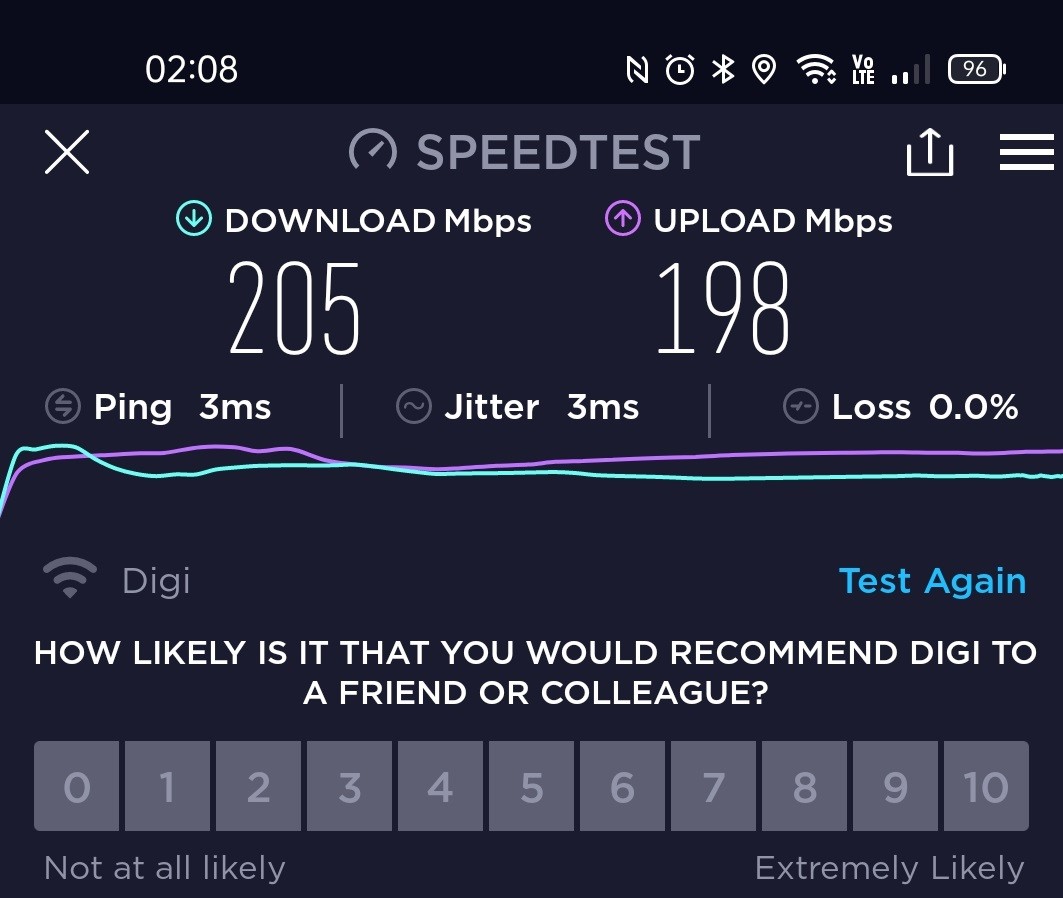Tap the Jitter wave icon
The width and height of the screenshot is (1063, 898).
point(414,407)
